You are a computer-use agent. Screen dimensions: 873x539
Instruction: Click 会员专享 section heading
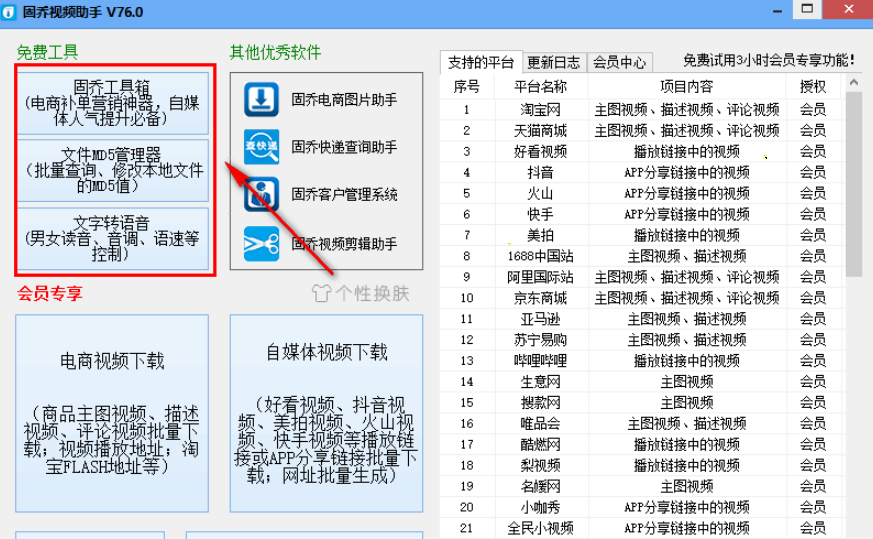point(50,293)
